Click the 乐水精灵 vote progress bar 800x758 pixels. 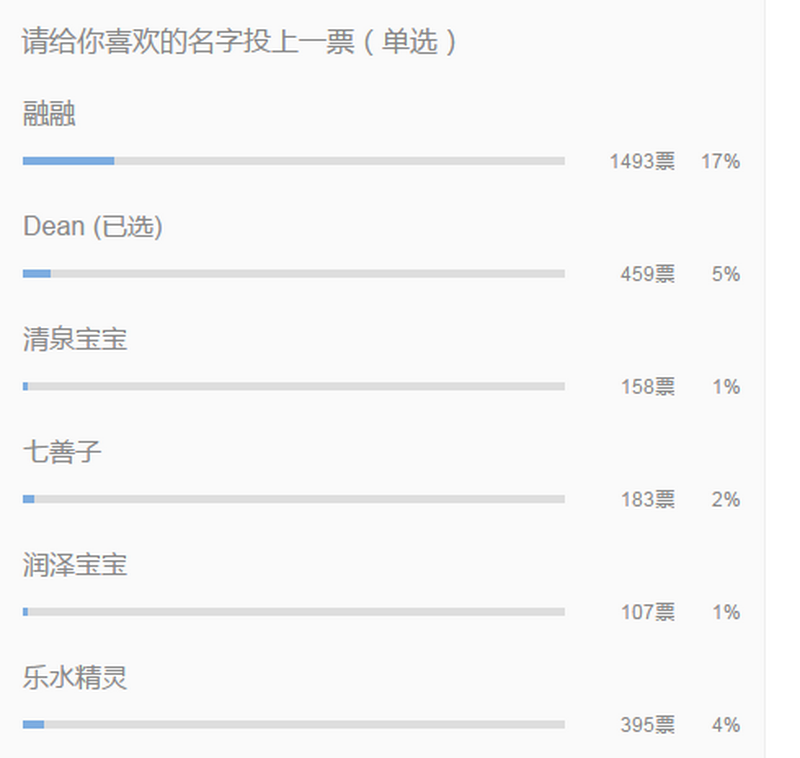(x=293, y=725)
